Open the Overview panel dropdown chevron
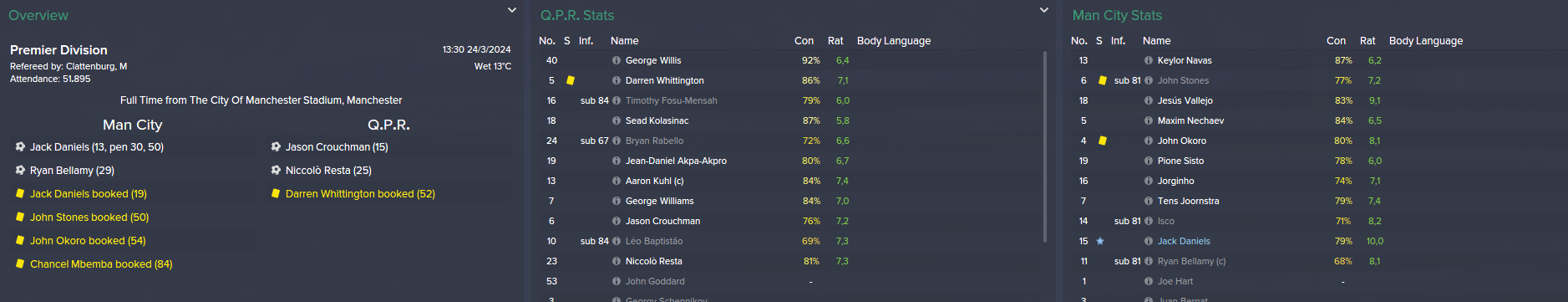The image size is (1568, 302). coord(512,10)
